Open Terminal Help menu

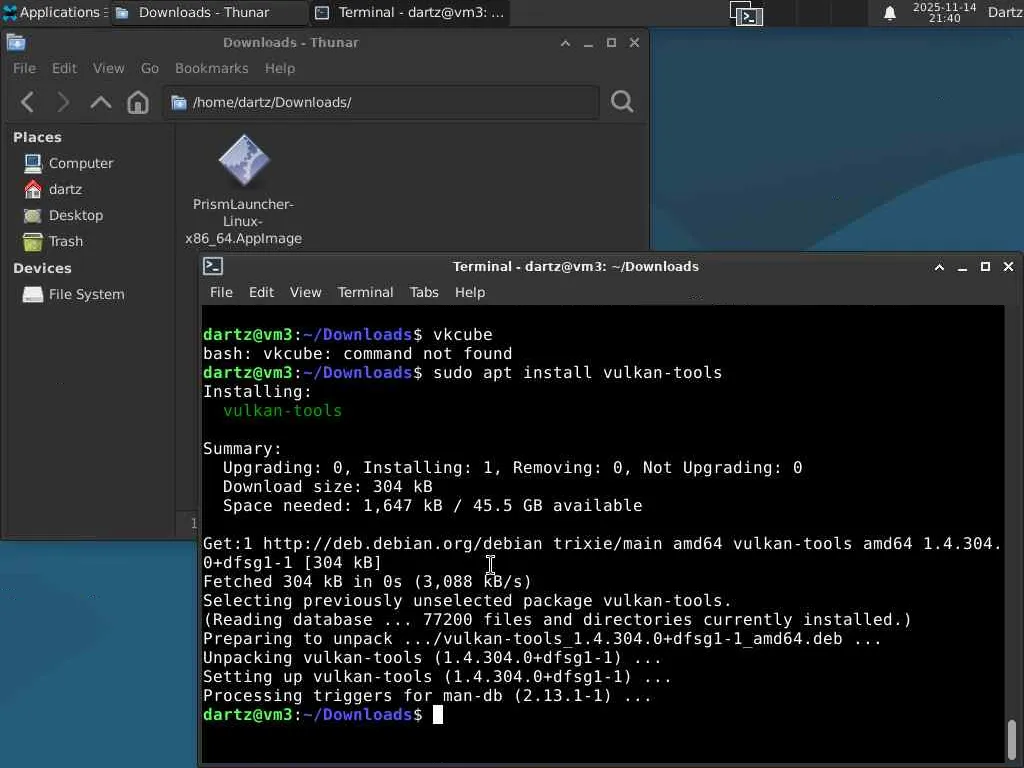470,293
